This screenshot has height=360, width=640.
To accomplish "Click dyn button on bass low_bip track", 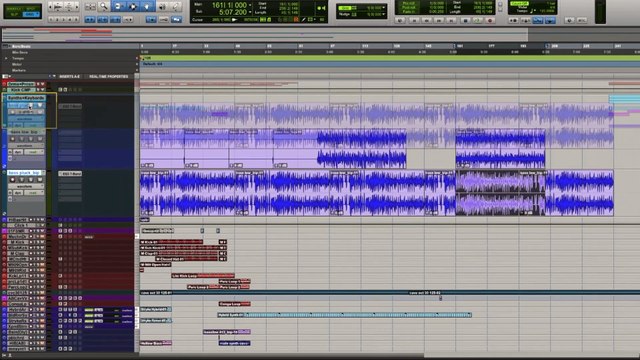I will (18, 152).
